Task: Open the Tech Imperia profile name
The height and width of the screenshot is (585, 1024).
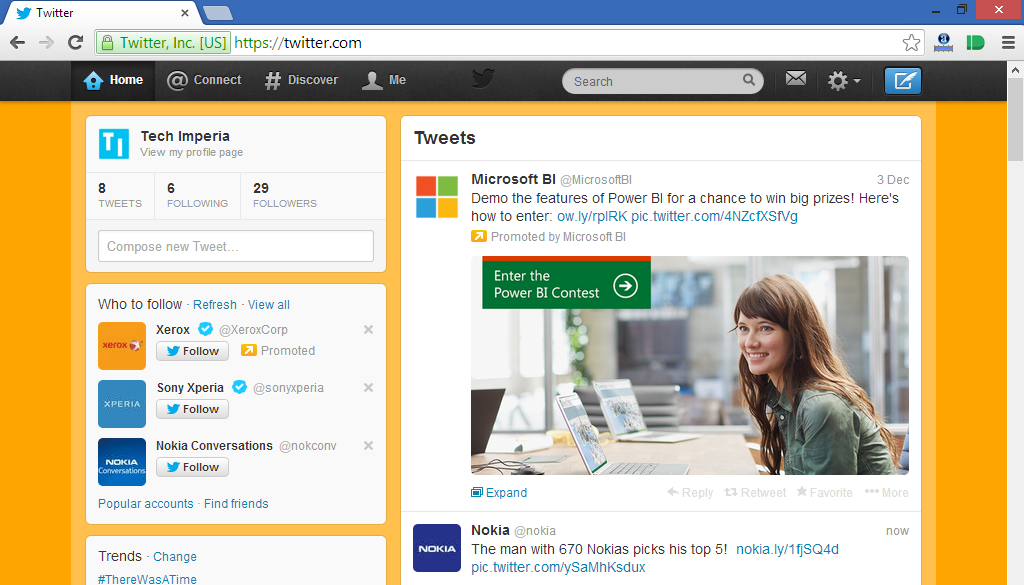Action: (185, 136)
